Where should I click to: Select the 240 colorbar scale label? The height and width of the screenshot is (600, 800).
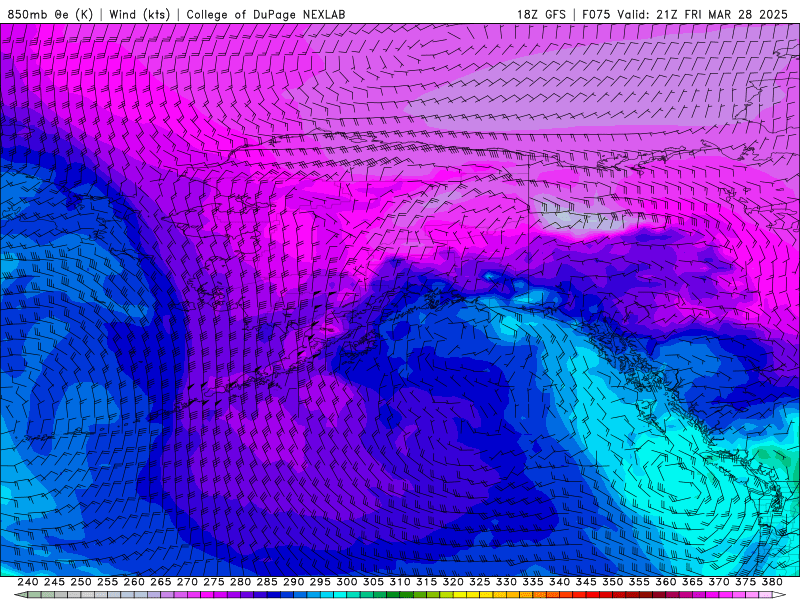(x=28, y=582)
